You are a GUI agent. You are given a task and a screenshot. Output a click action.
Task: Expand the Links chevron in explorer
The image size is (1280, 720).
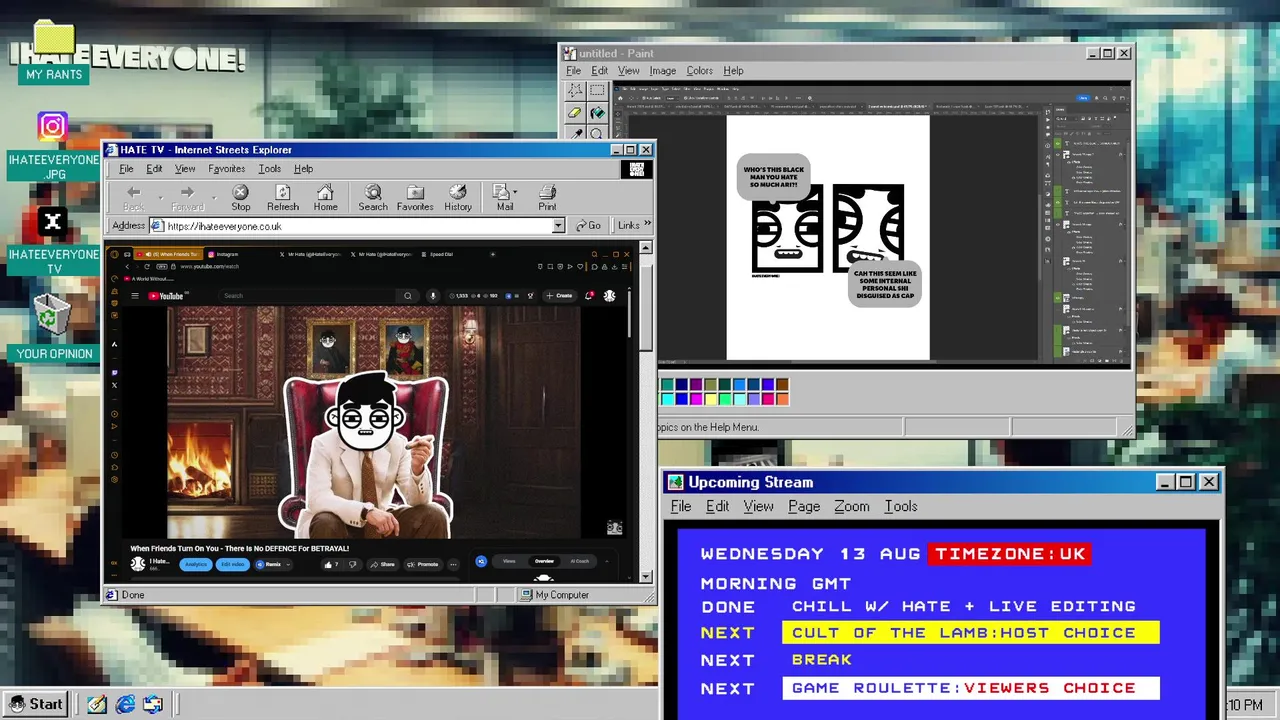(x=647, y=225)
